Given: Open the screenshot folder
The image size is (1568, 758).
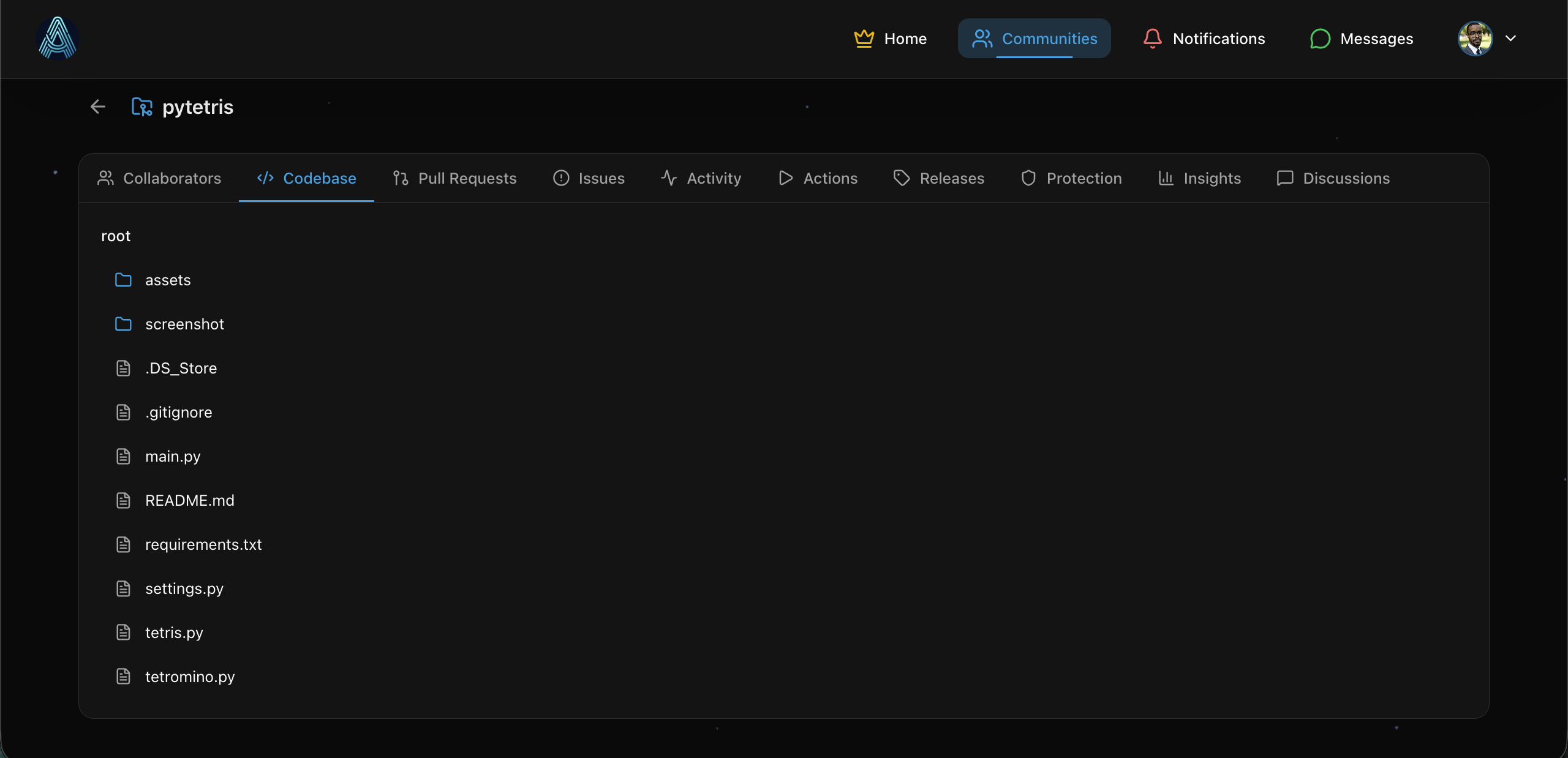Looking at the screenshot, I should click(x=184, y=324).
